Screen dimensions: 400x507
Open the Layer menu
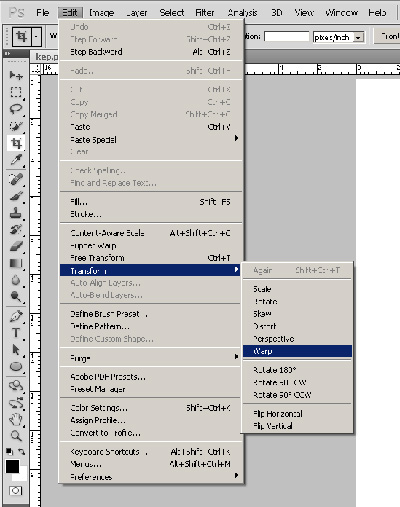coord(137,13)
